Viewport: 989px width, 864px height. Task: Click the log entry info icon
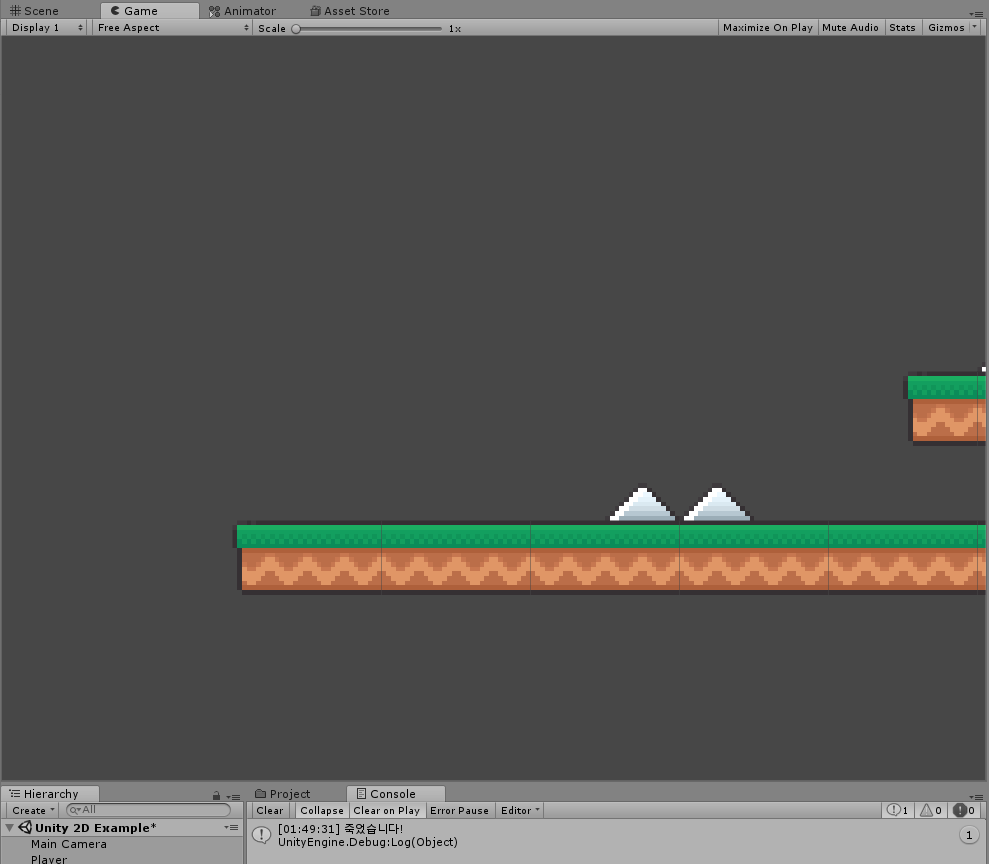(x=261, y=835)
